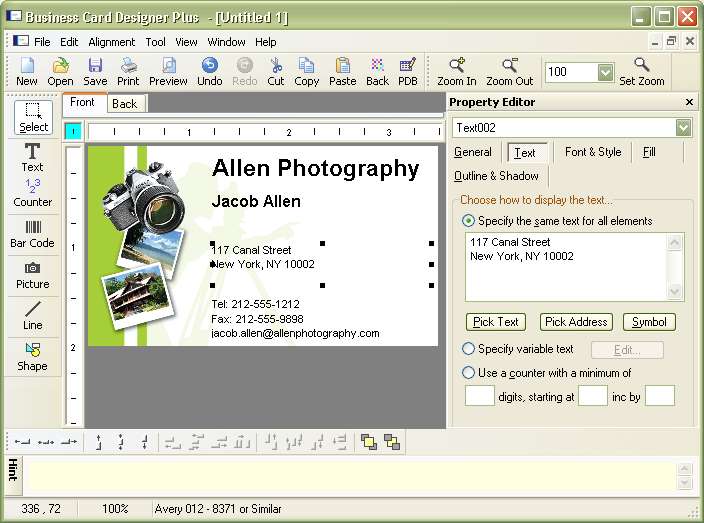704x523 pixels.
Task: Select the Text tool in left toolbar
Action: click(33, 157)
